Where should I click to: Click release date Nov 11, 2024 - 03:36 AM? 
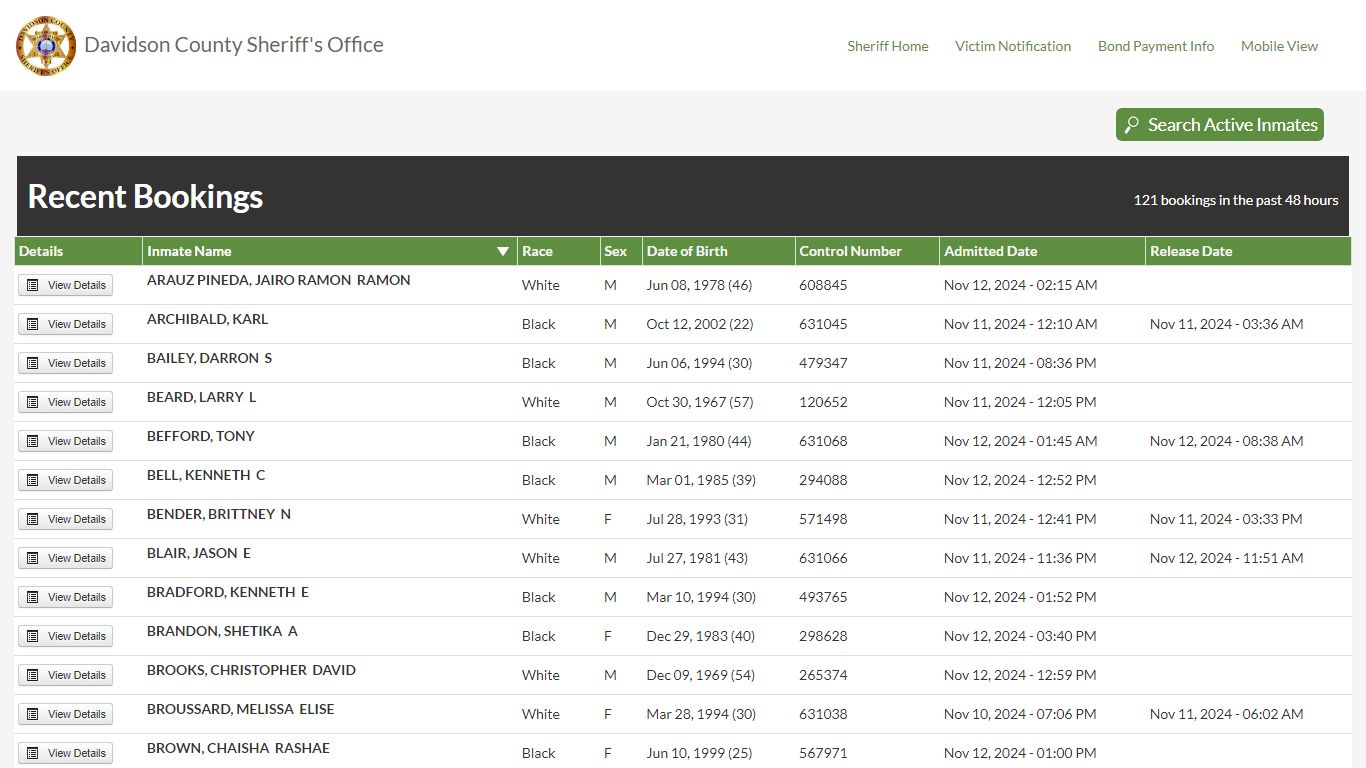(x=1227, y=324)
